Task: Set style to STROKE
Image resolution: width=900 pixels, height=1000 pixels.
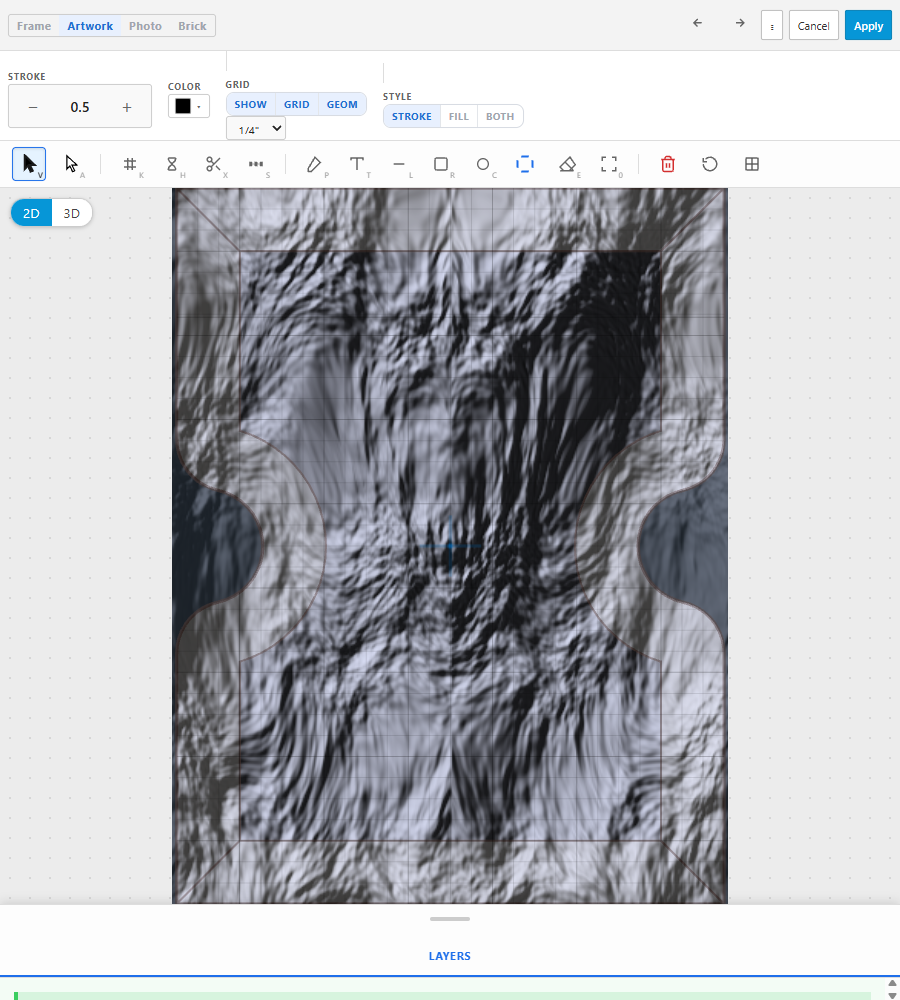Action: 411,117
